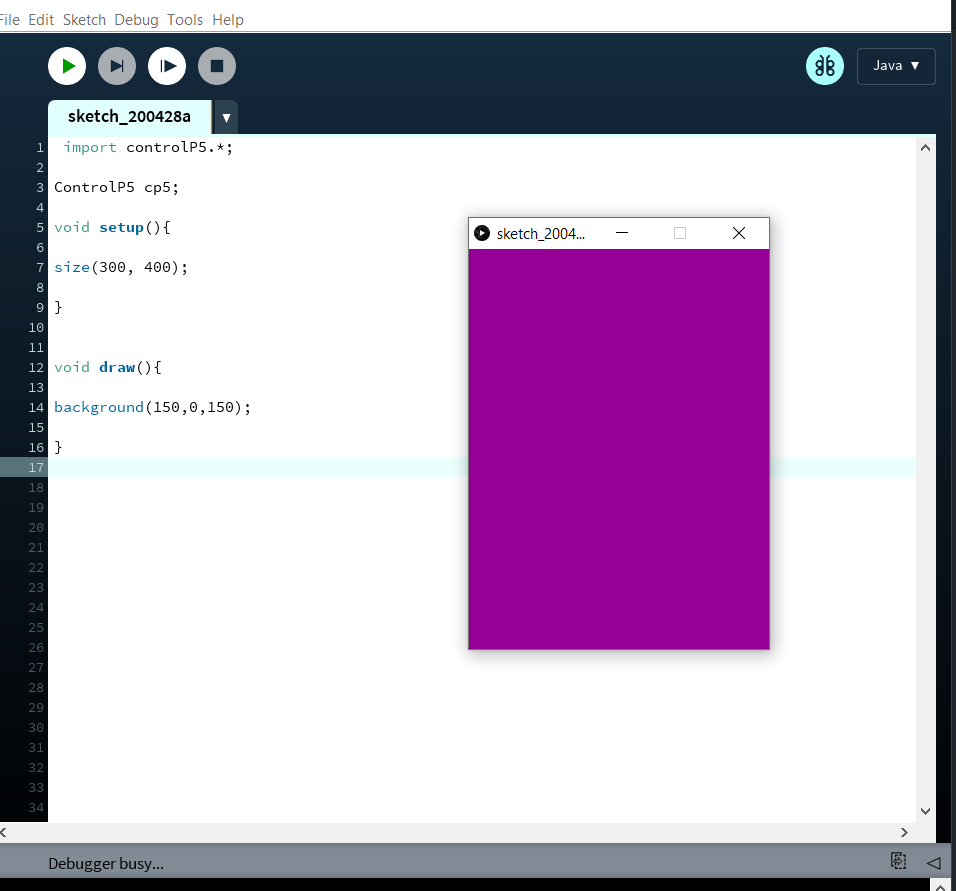Screen dimensions: 956x891
Task: Click the horizontal scrollbar right arrow
Action: click(904, 832)
